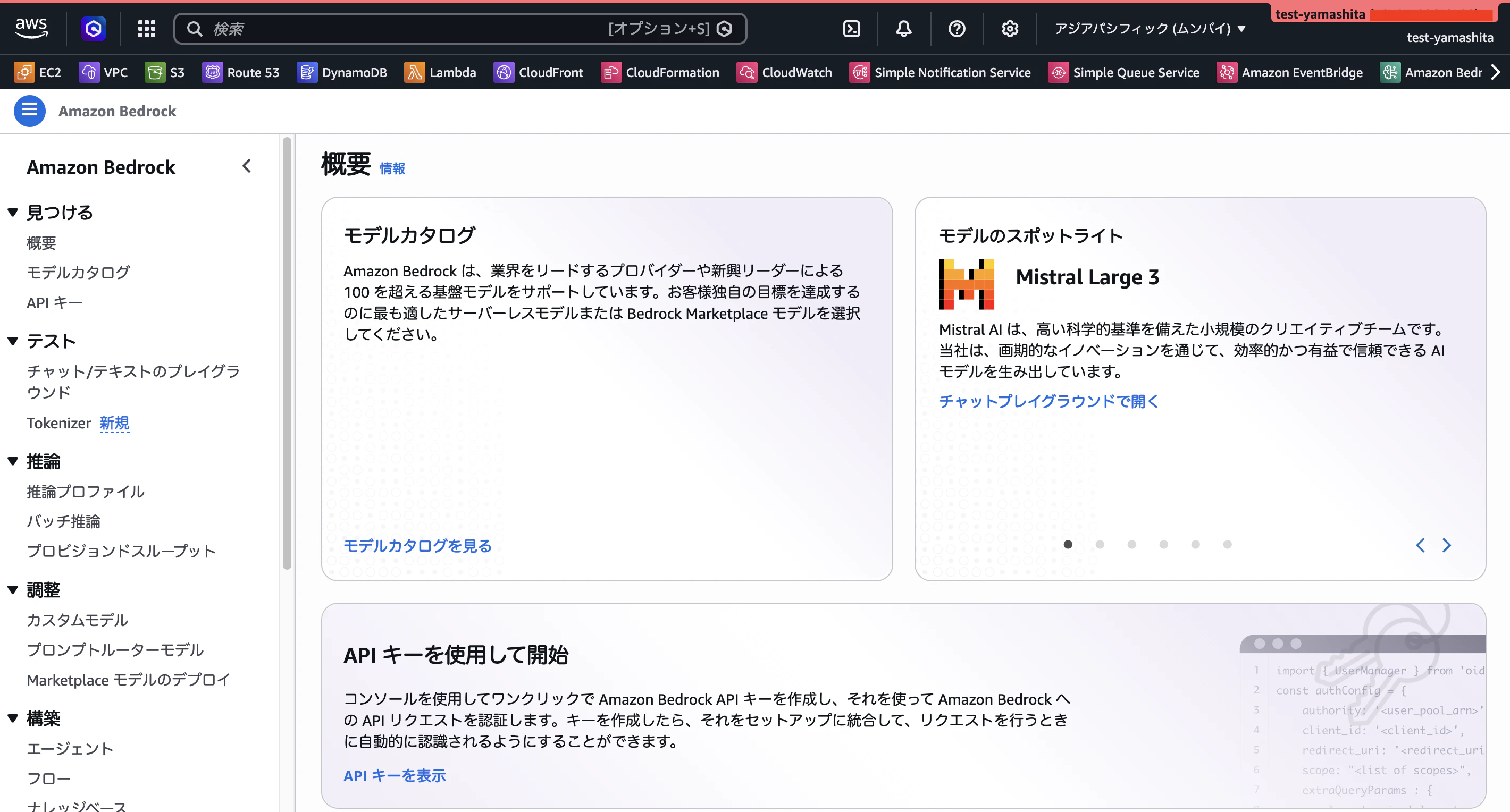Select the second carousel dot
This screenshot has height=812, width=1510.
tap(1100, 545)
